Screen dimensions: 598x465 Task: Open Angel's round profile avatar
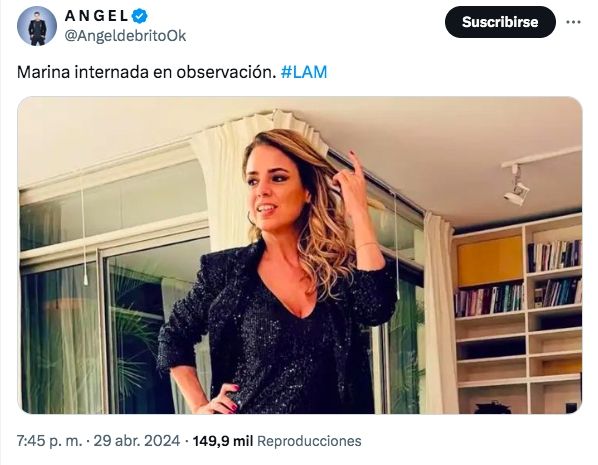[x=37, y=26]
